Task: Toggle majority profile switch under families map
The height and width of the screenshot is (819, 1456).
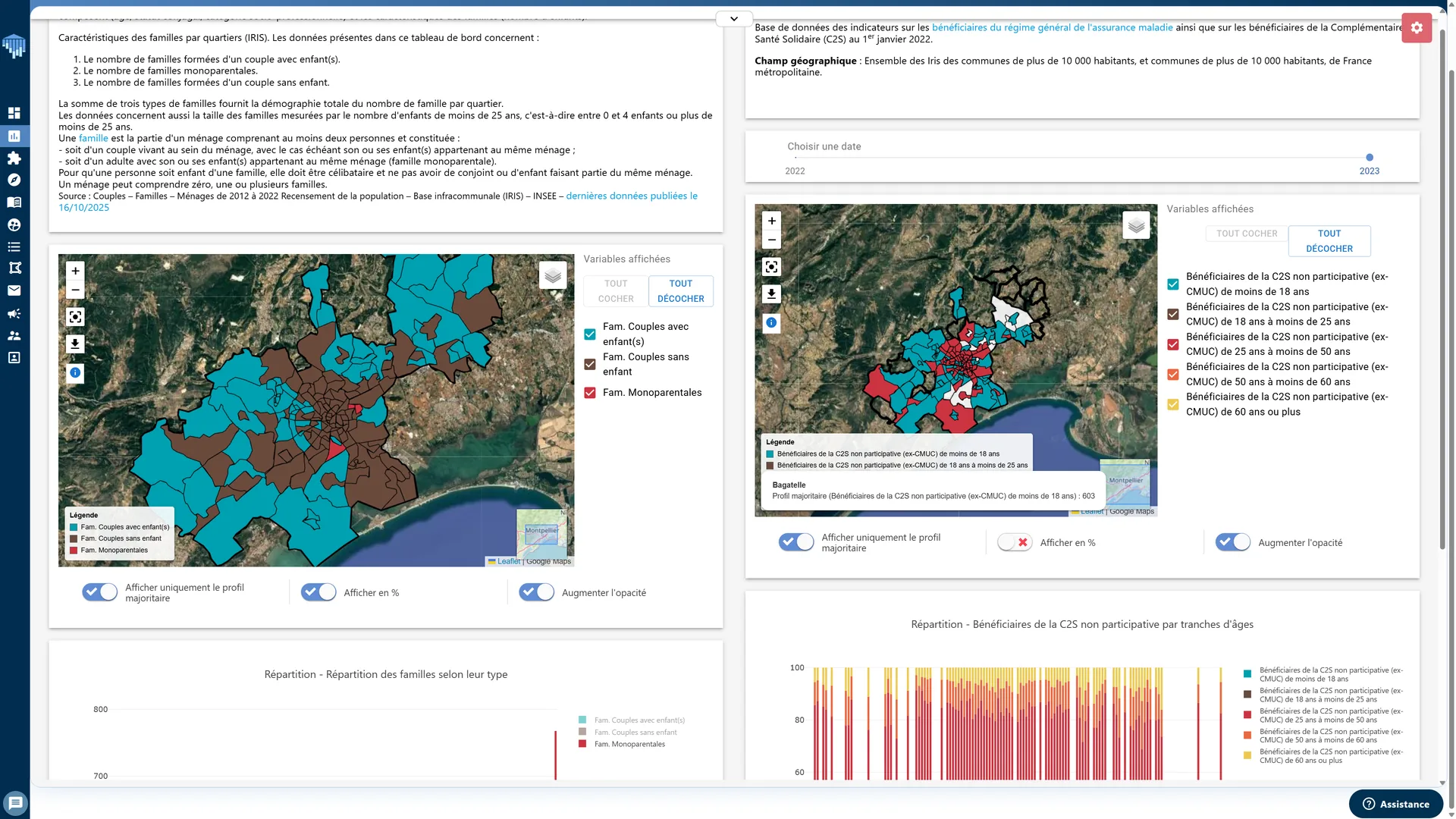Action: 100,592
